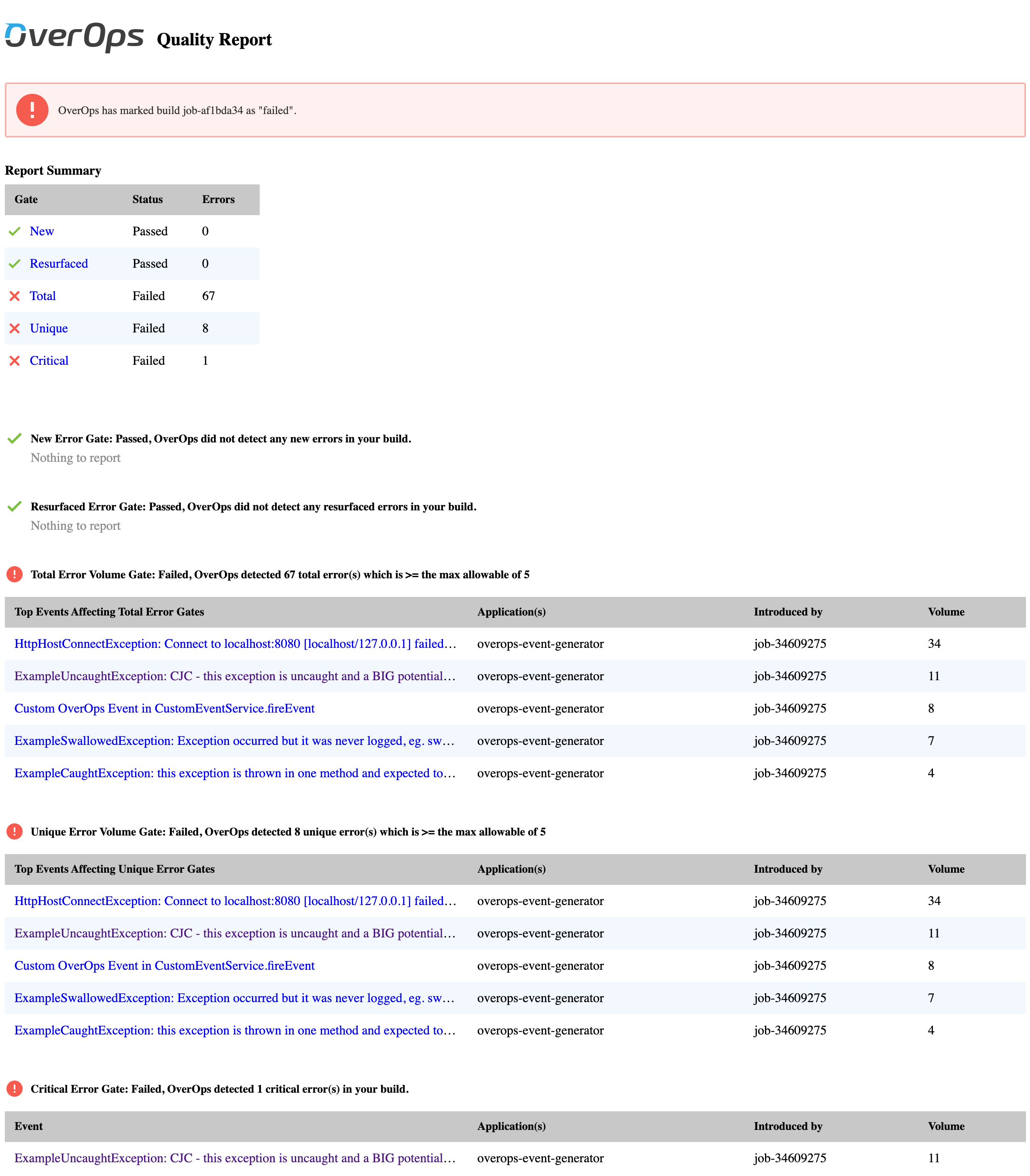Click Nothing to report under Resurfaced Error Gate
This screenshot has width=1030, height=1176.
pos(75,526)
